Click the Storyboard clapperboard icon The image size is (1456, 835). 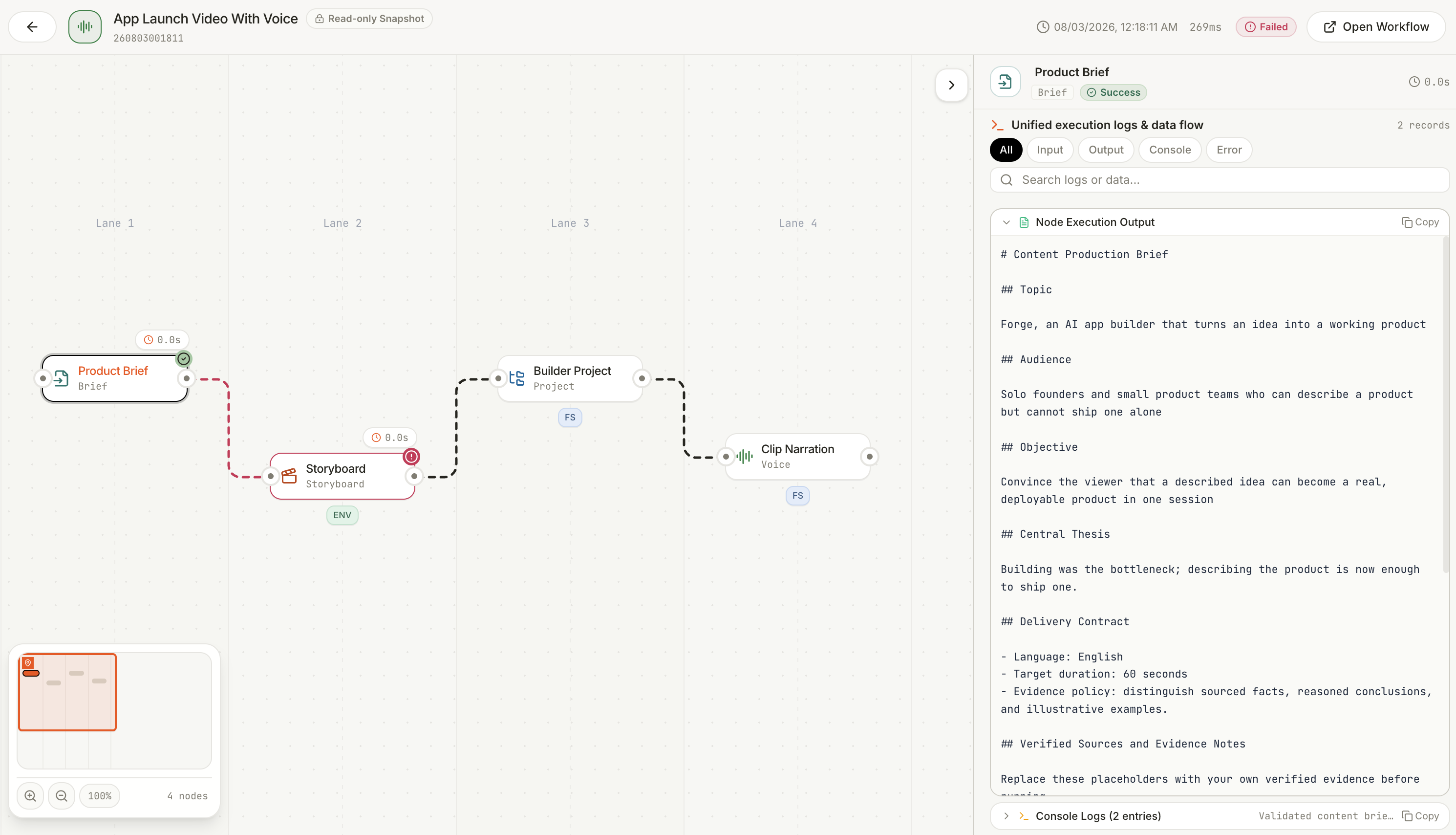coord(289,476)
